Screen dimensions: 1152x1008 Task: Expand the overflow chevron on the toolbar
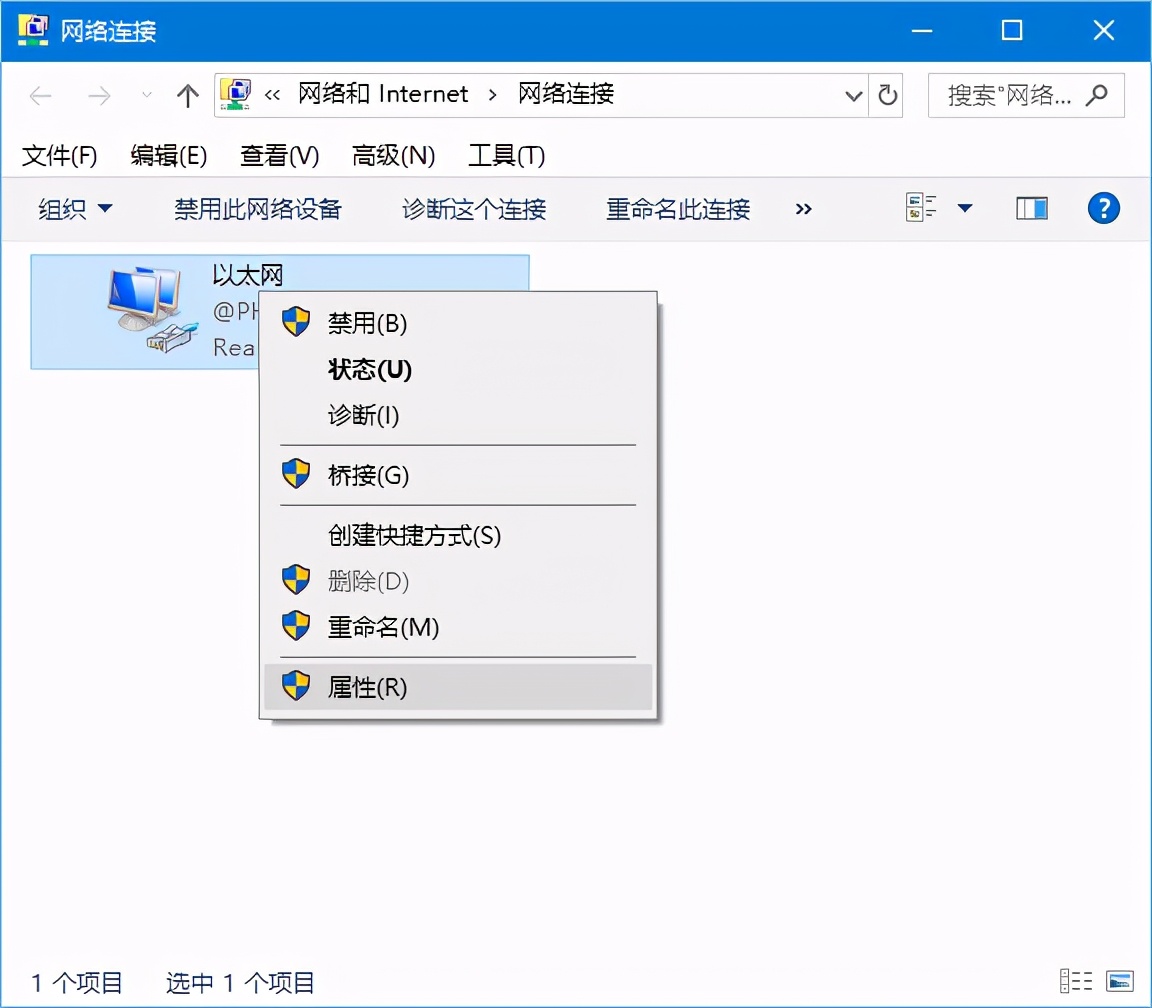pos(803,209)
